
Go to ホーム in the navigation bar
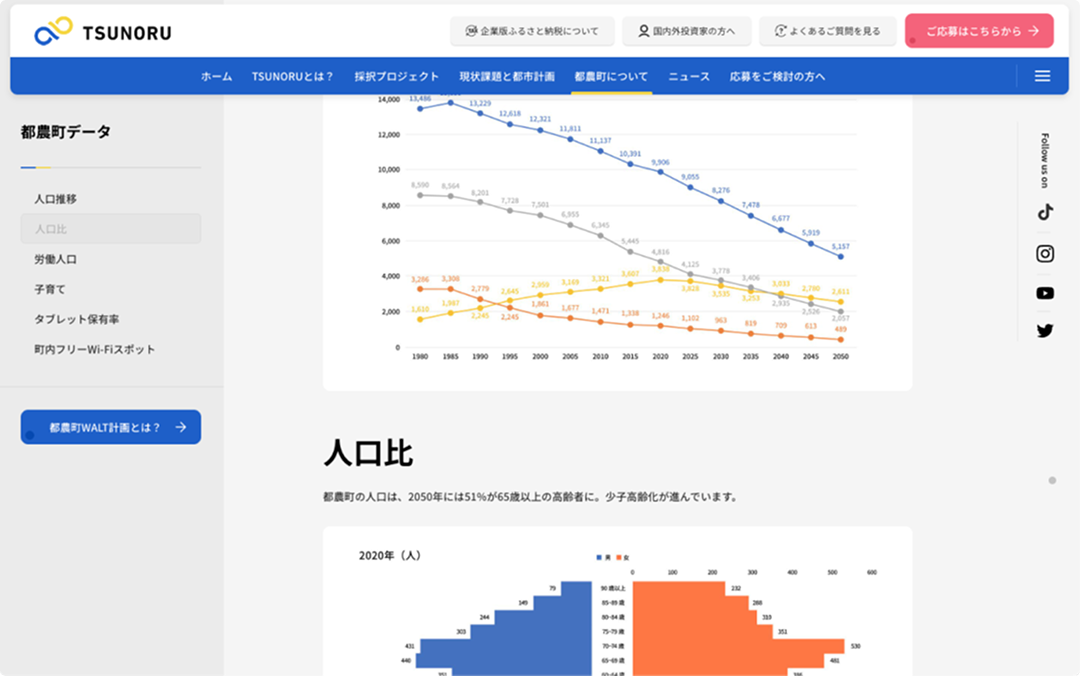[x=216, y=76]
